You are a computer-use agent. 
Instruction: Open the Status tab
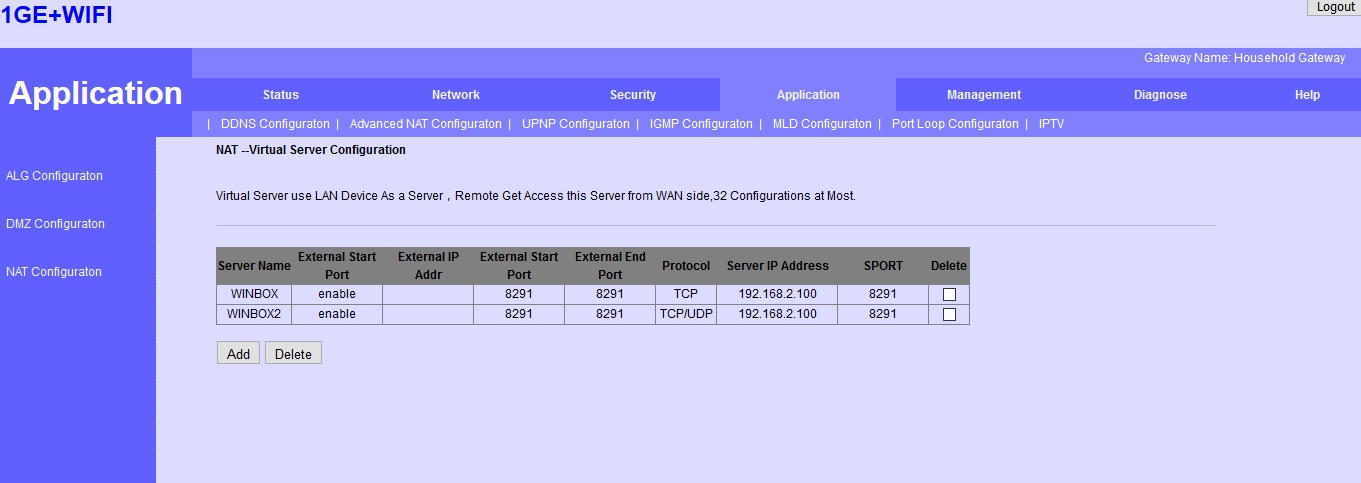pos(281,95)
